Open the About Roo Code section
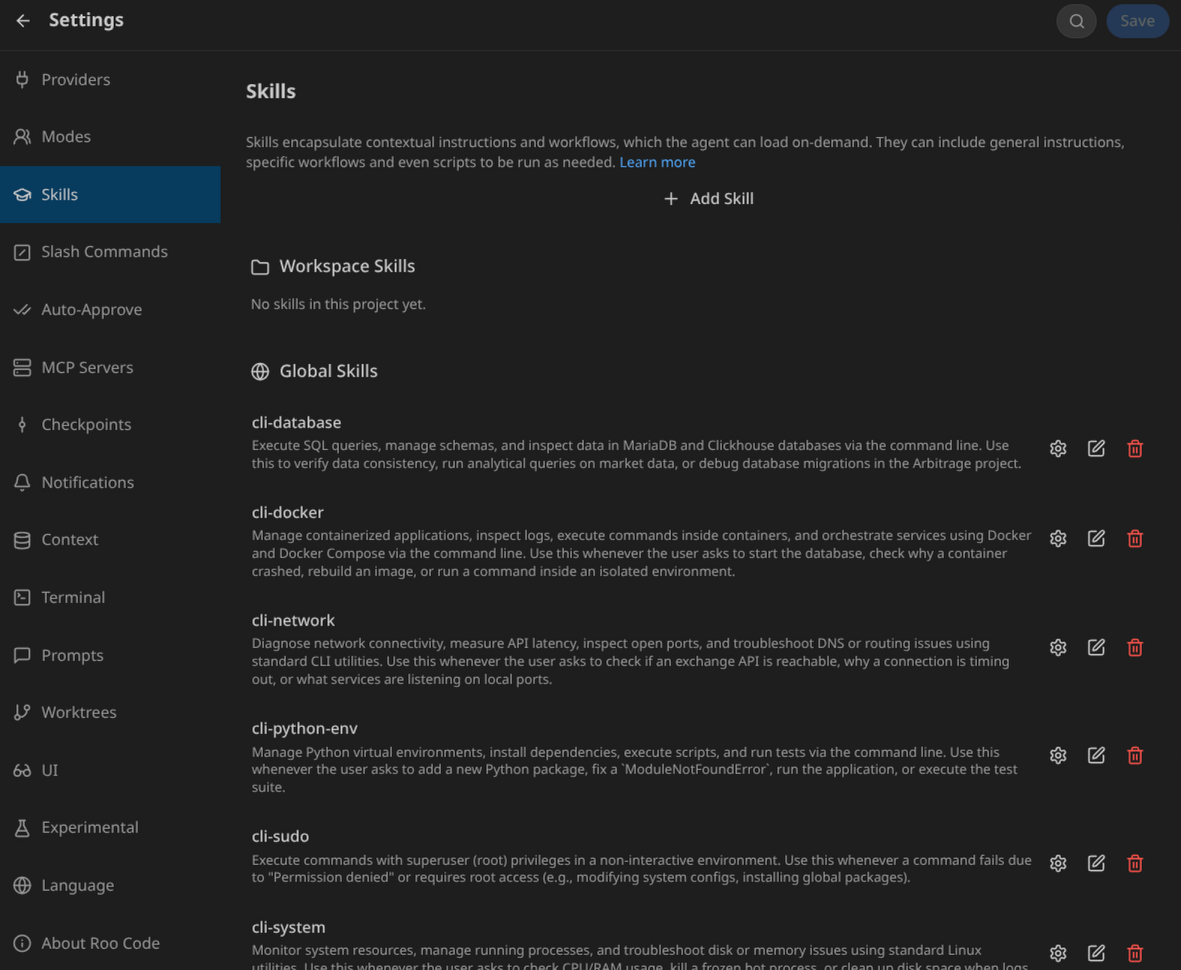This screenshot has height=970, width=1181. pos(100,943)
